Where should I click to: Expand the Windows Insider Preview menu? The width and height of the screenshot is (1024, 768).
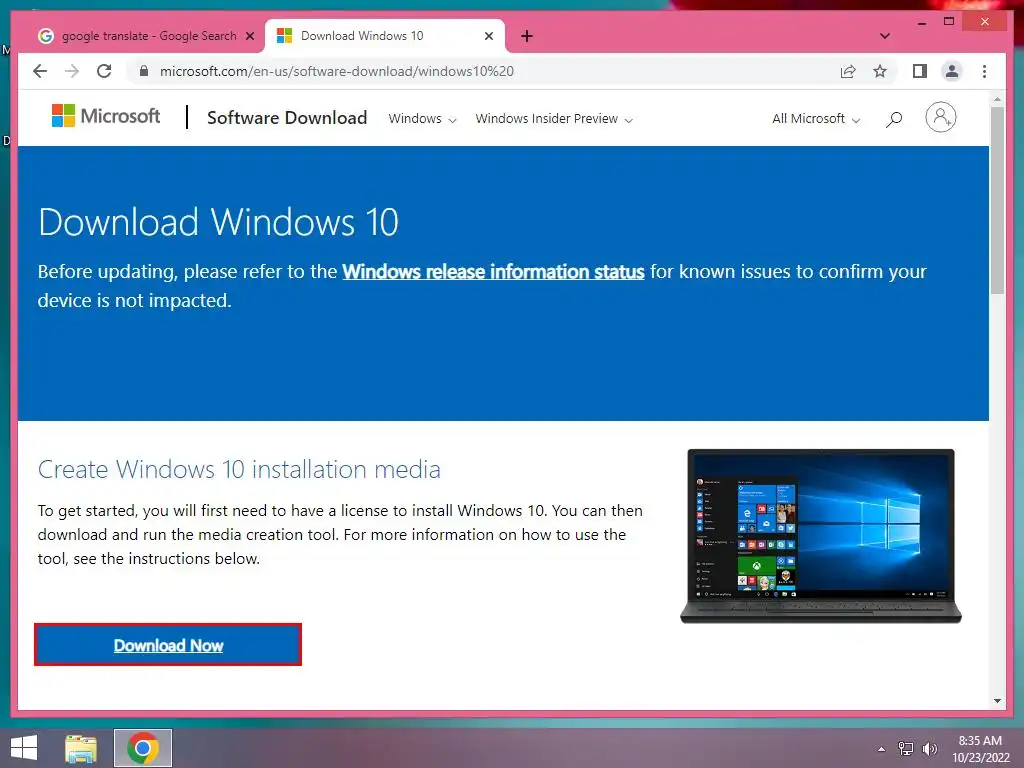pyautogui.click(x=554, y=119)
